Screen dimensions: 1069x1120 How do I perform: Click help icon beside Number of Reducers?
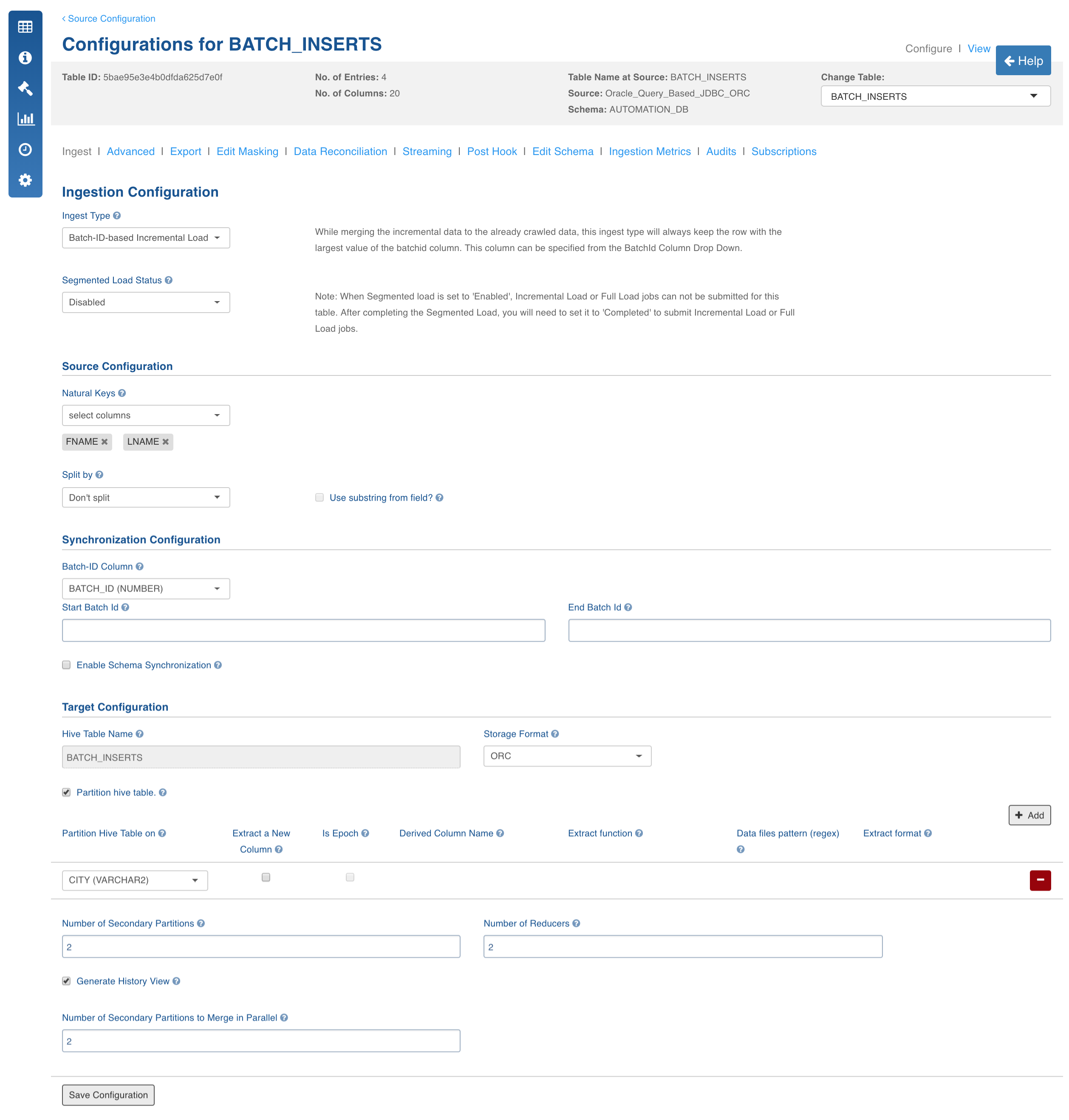point(576,923)
